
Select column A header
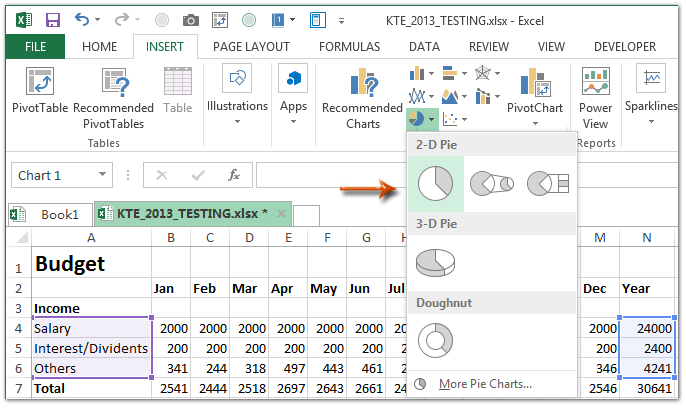click(91, 238)
